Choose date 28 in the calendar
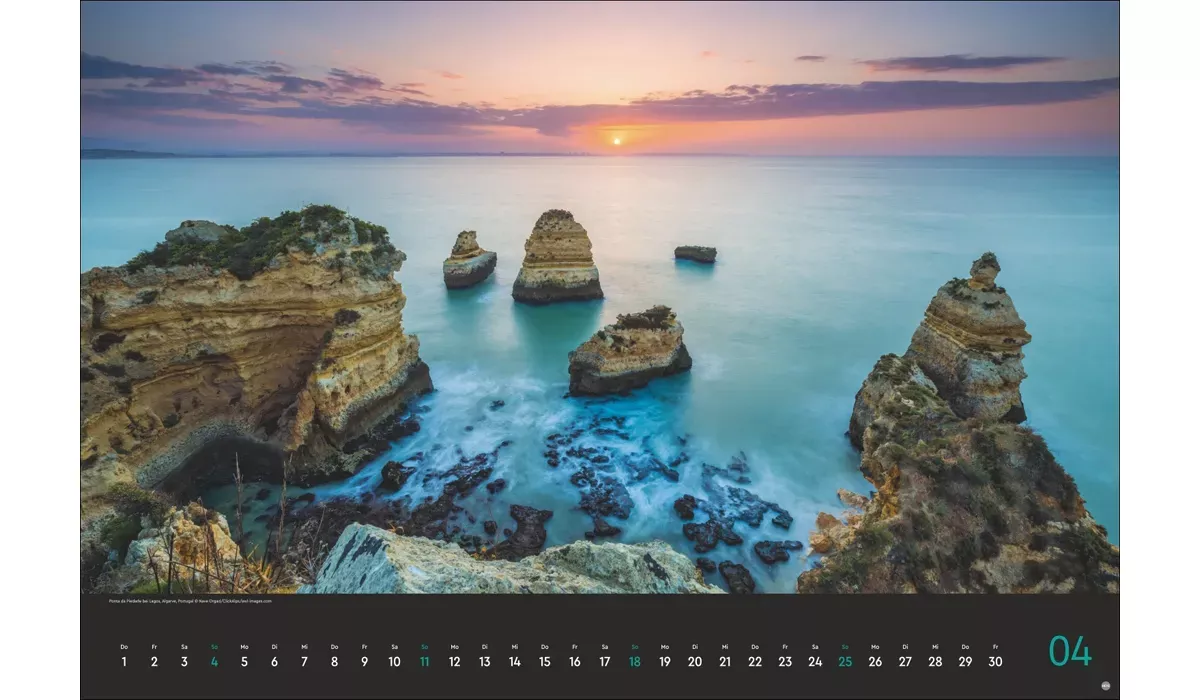The height and width of the screenshot is (700, 1200). 935,661
